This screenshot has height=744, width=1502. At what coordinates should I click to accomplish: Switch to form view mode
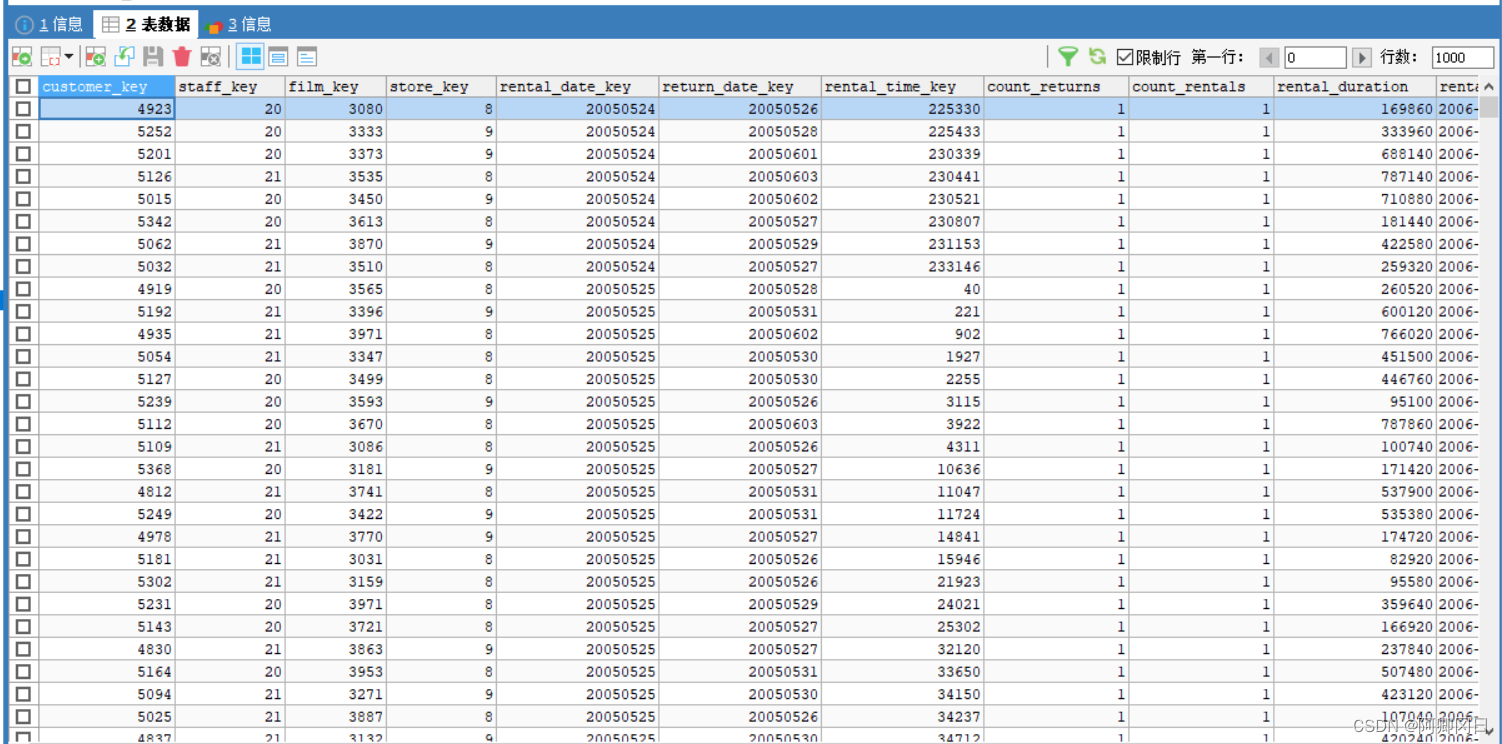coord(278,57)
